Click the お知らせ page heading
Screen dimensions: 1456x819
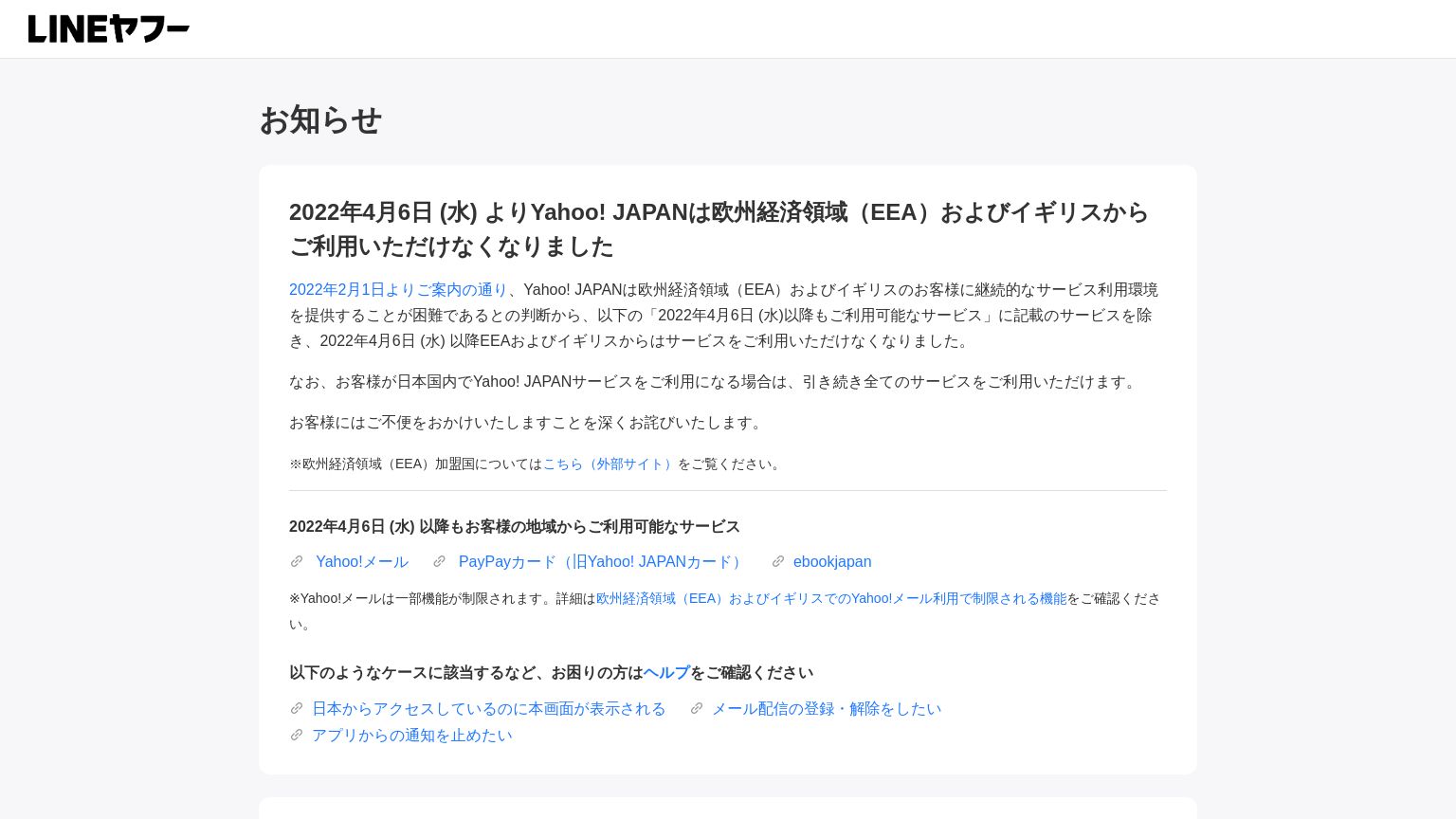click(x=320, y=120)
